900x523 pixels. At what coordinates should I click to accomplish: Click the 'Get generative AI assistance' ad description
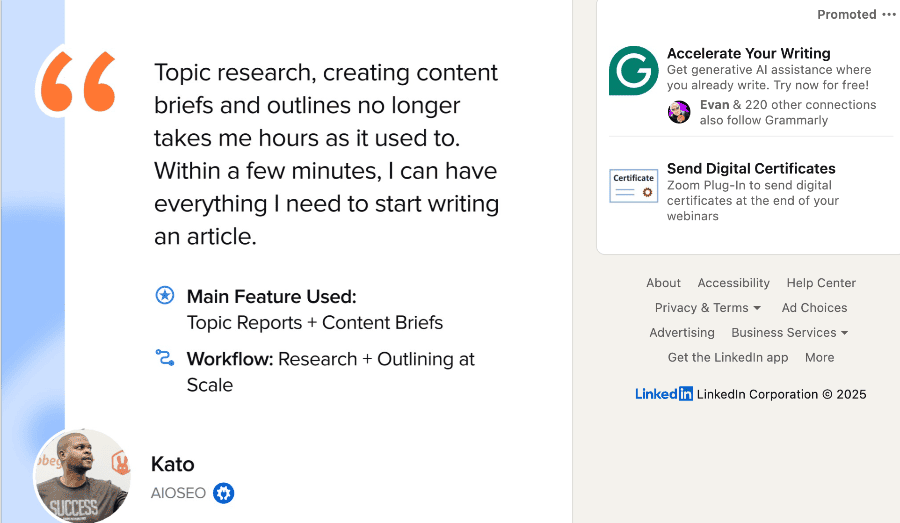pos(769,77)
